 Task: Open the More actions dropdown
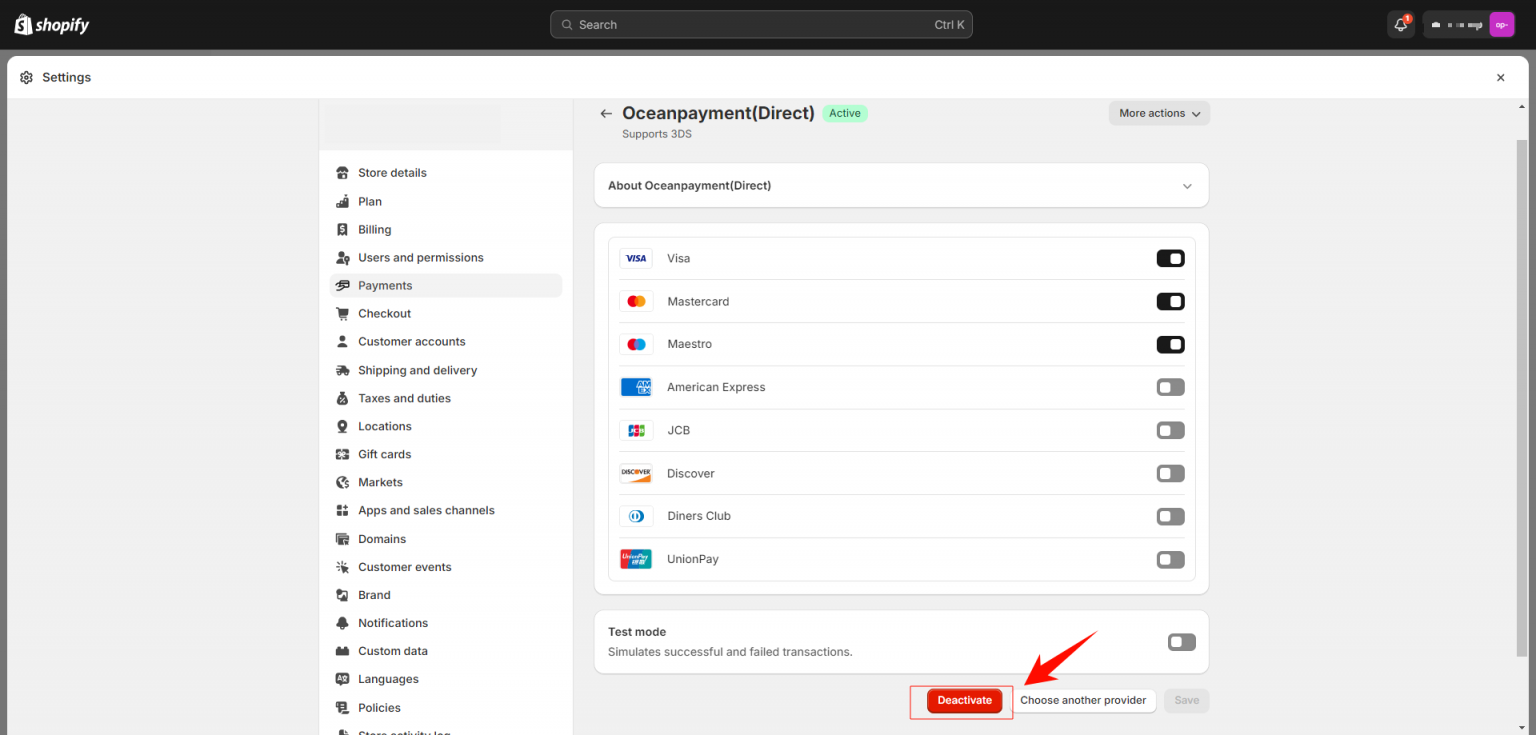coord(1158,114)
